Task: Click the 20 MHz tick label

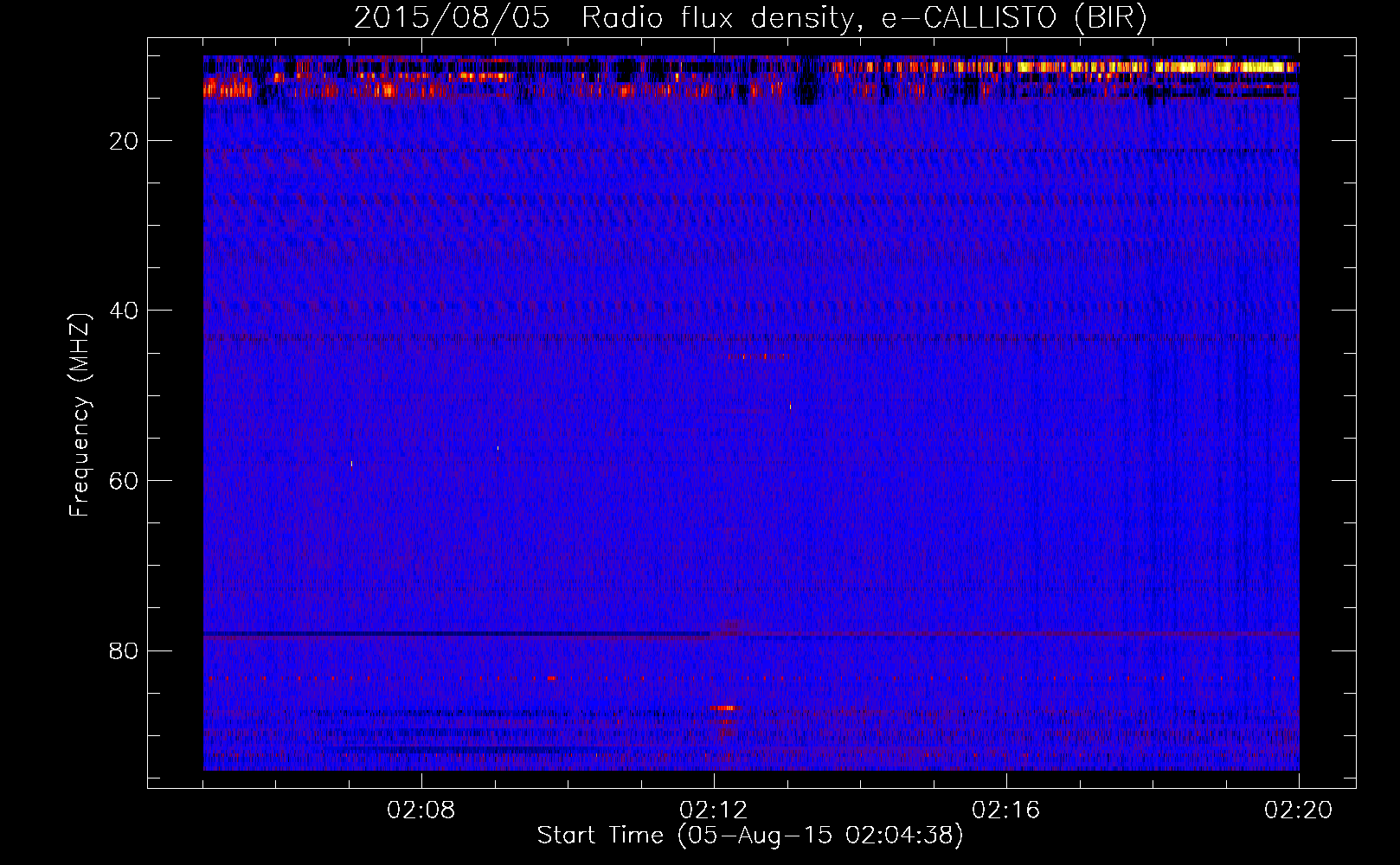Action: pyautogui.click(x=124, y=141)
